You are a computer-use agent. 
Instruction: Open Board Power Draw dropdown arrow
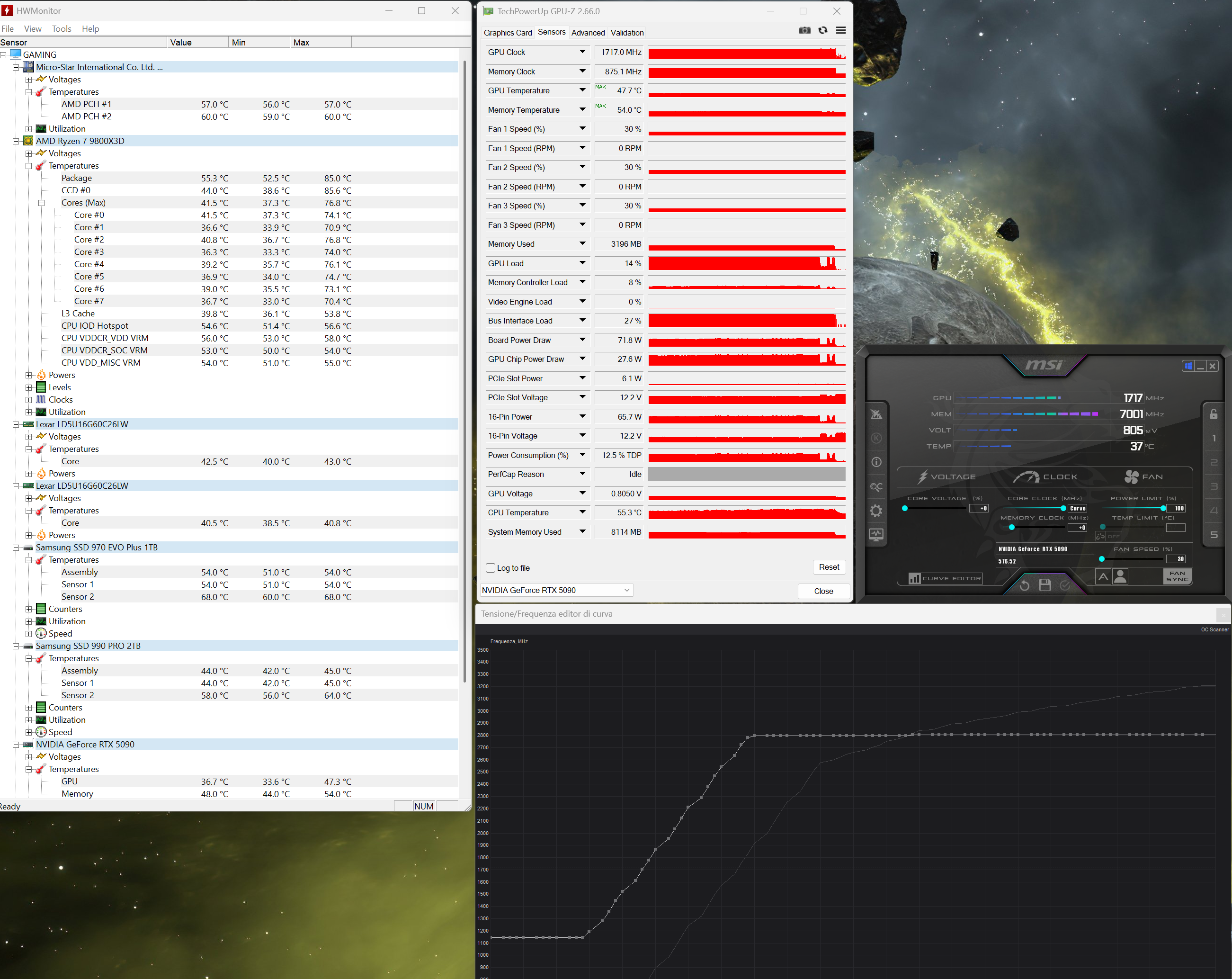tap(582, 340)
